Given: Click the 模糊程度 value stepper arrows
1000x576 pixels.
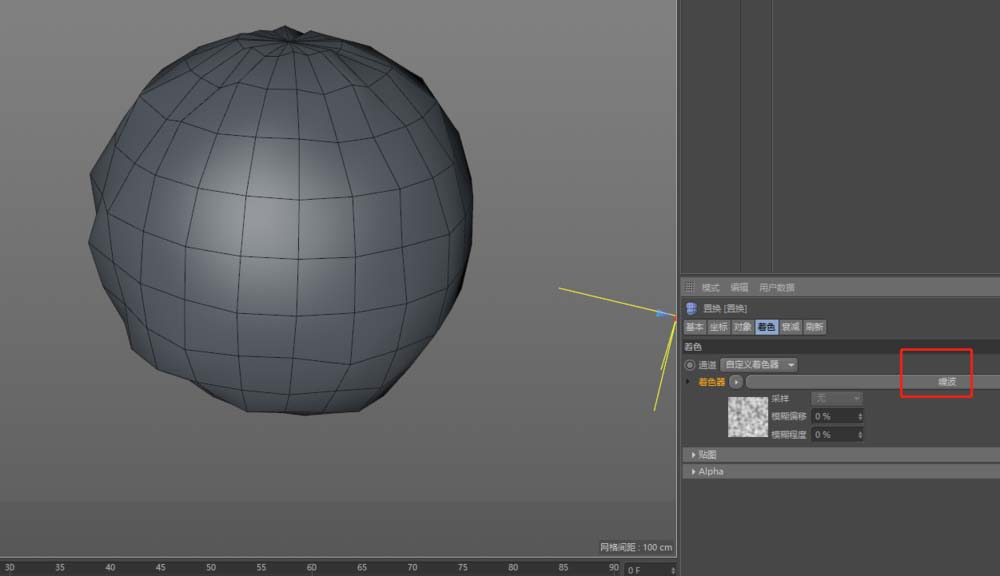Looking at the screenshot, I should tap(860, 435).
